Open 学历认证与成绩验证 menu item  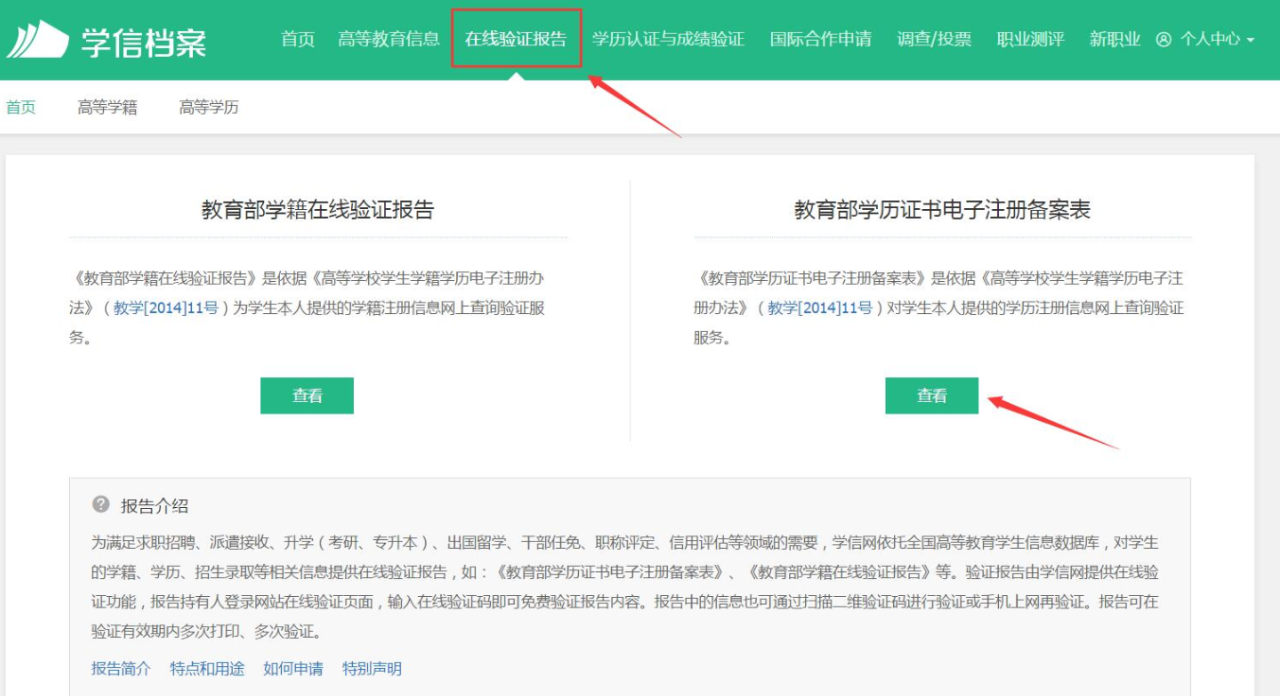pos(668,39)
